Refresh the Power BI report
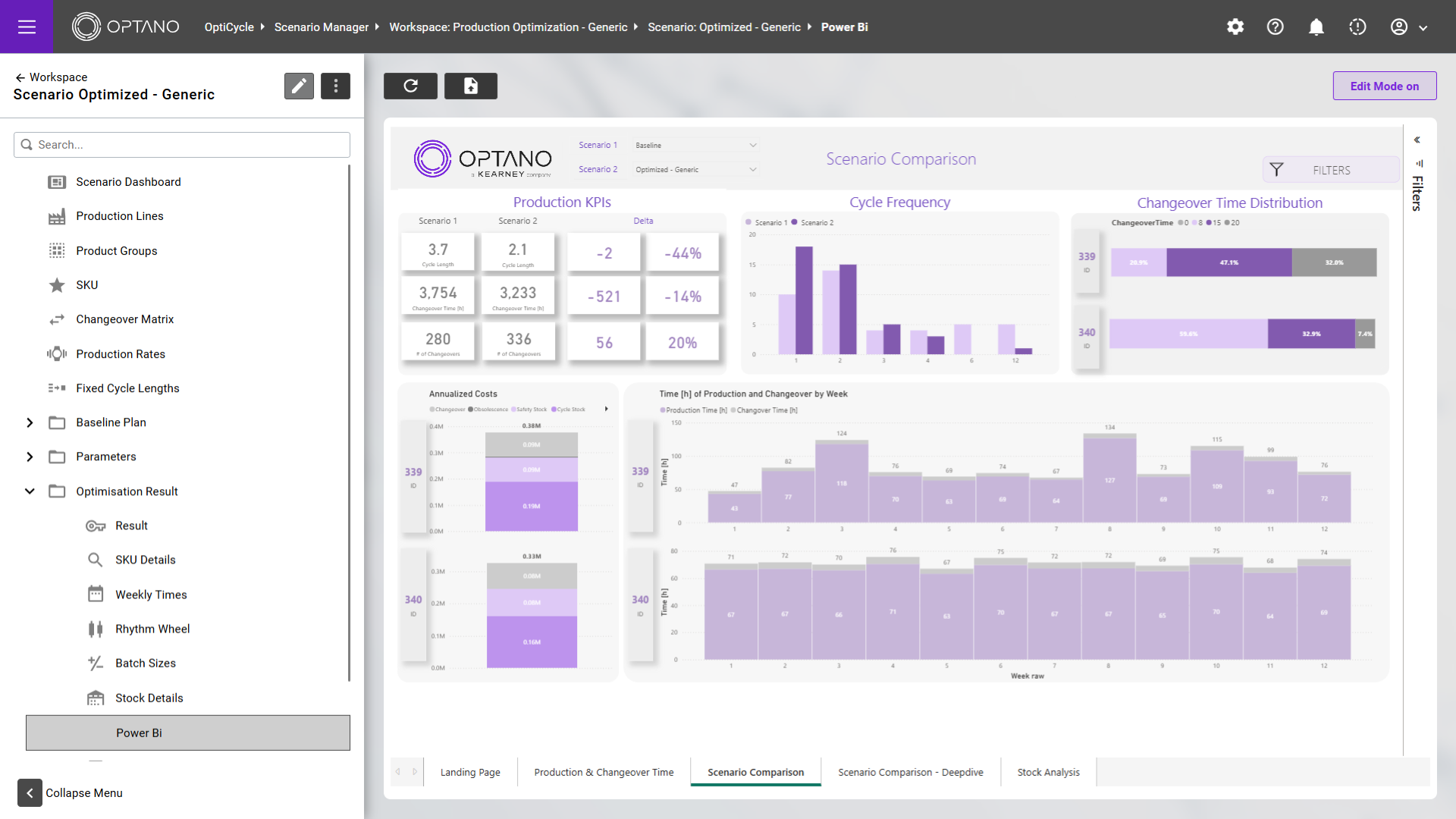1456x819 pixels. point(410,86)
